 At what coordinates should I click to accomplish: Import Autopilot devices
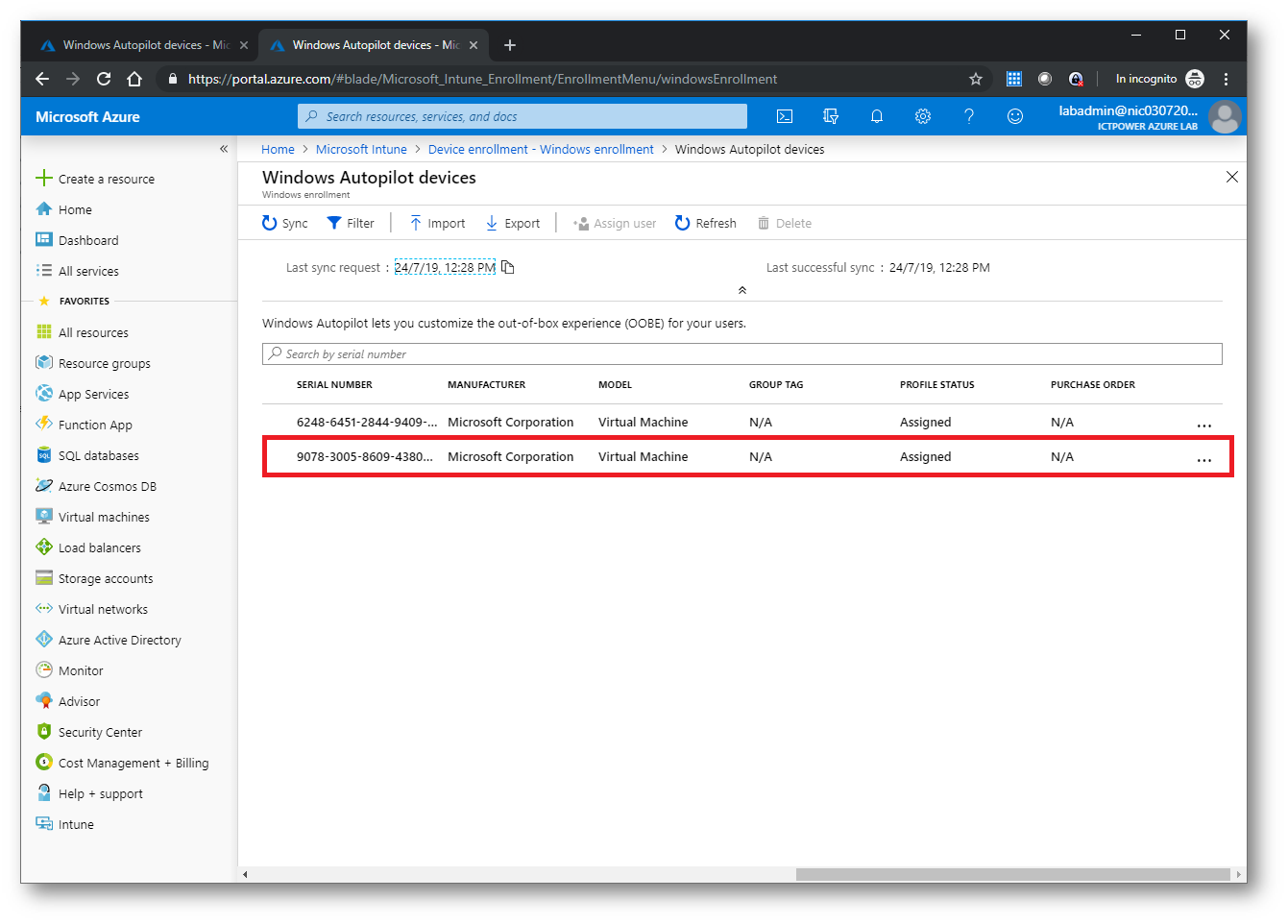[437, 223]
